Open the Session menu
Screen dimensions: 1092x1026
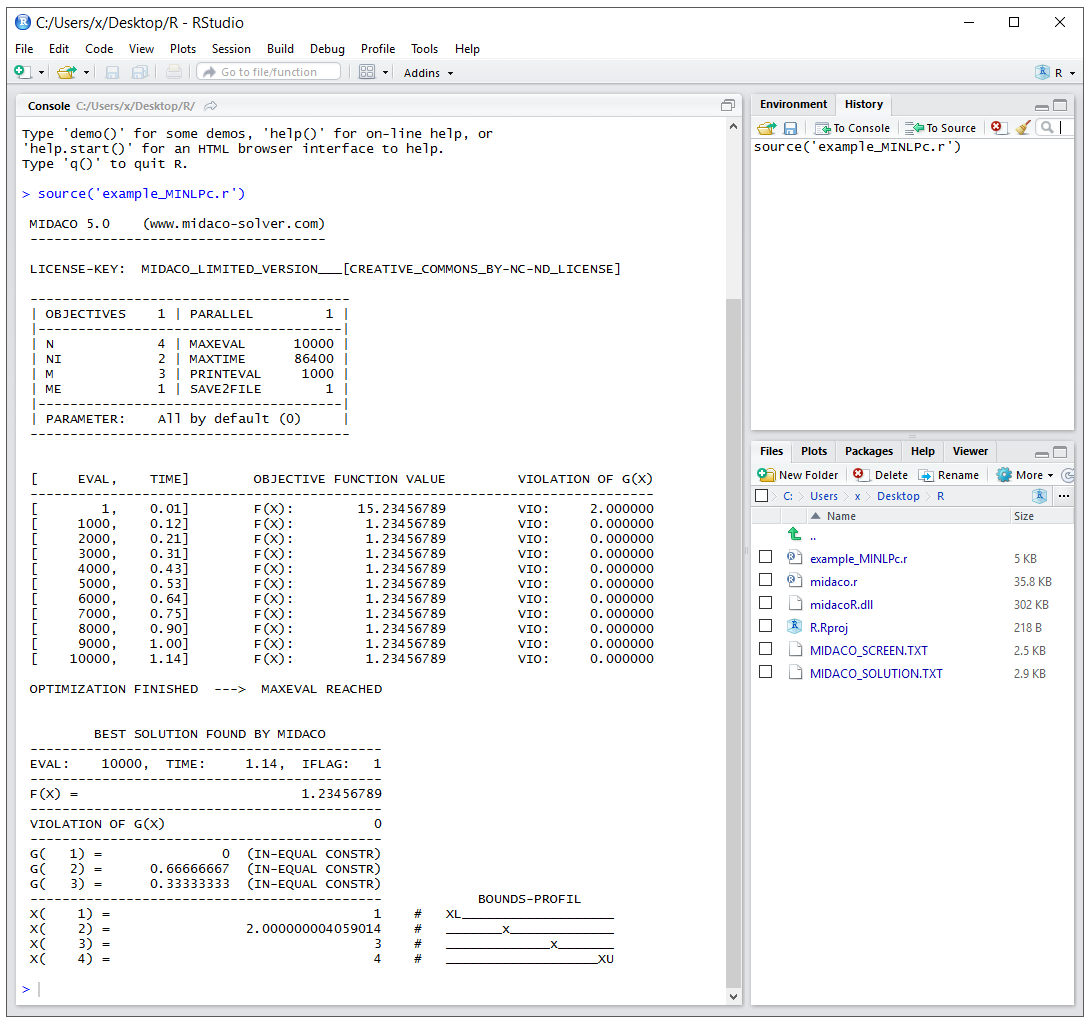point(231,49)
